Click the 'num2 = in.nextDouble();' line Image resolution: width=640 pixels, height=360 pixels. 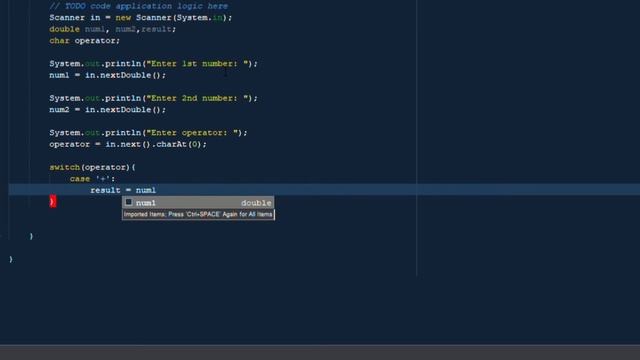108,110
